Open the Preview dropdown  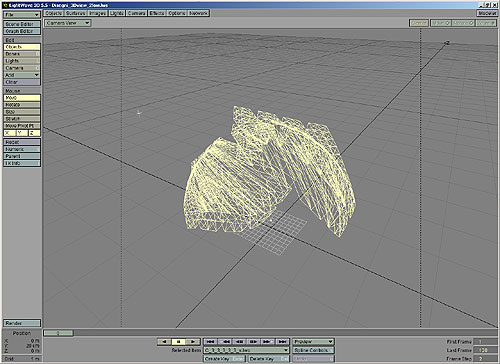[313, 342]
